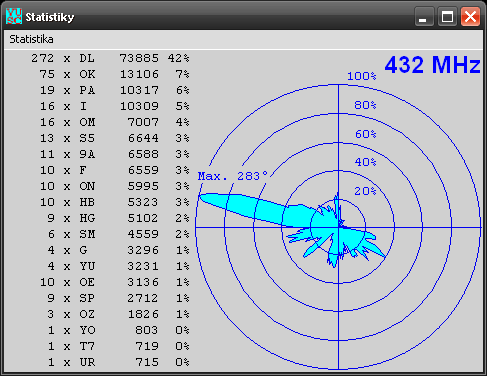Select the 4 x G row
The image size is (487, 376).
point(118,250)
